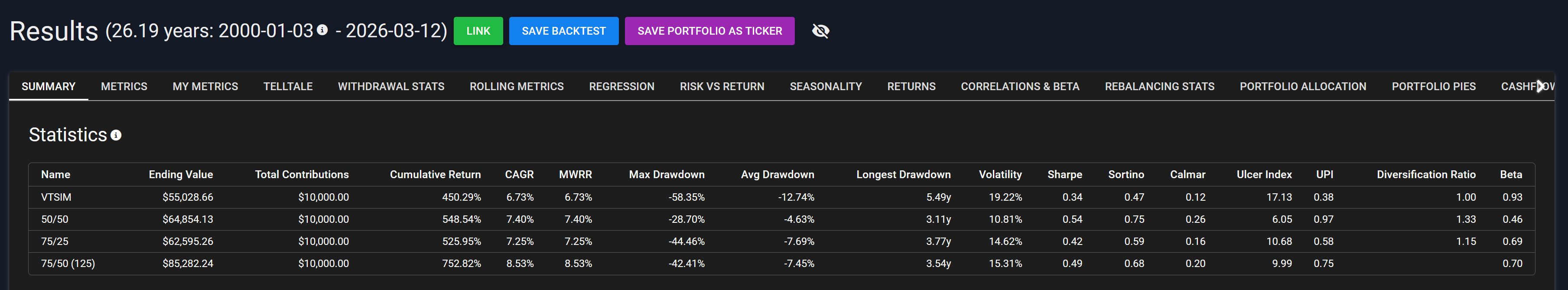
Task: Click SAVE PORTFOLIO AS TICKER button
Action: 709,31
